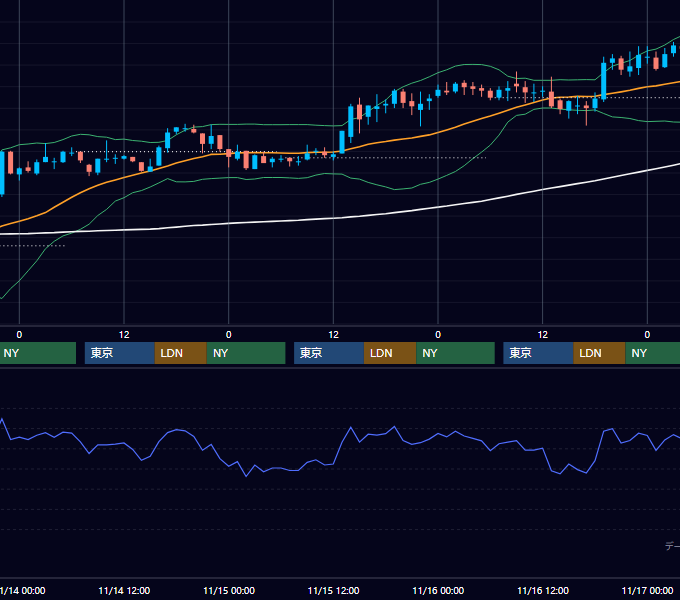The height and width of the screenshot is (600, 680).
Task: Click the date label 11/16 12:00
Action: [543, 590]
